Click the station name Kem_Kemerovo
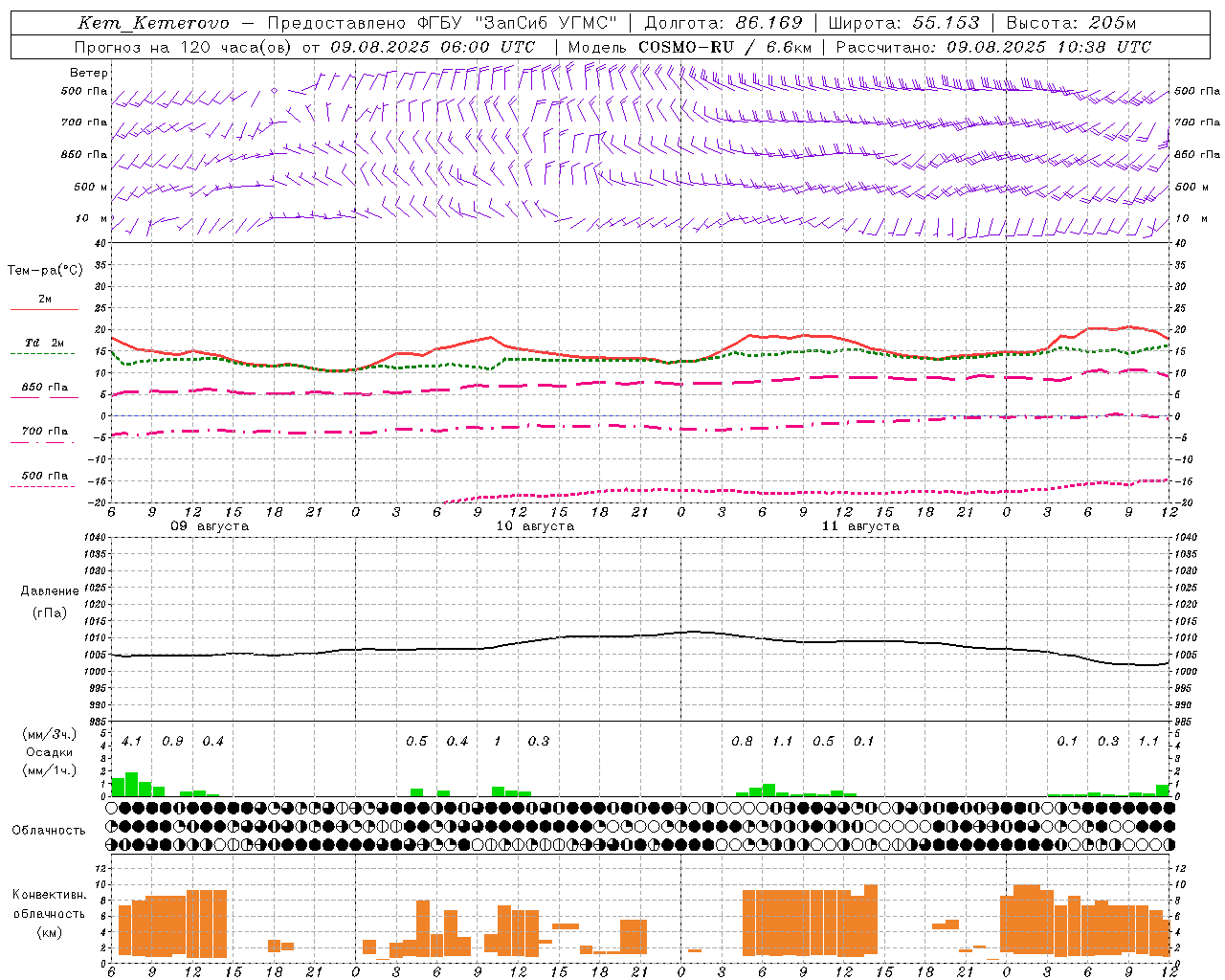Screen dimensions: 1225x980 click(x=154, y=23)
